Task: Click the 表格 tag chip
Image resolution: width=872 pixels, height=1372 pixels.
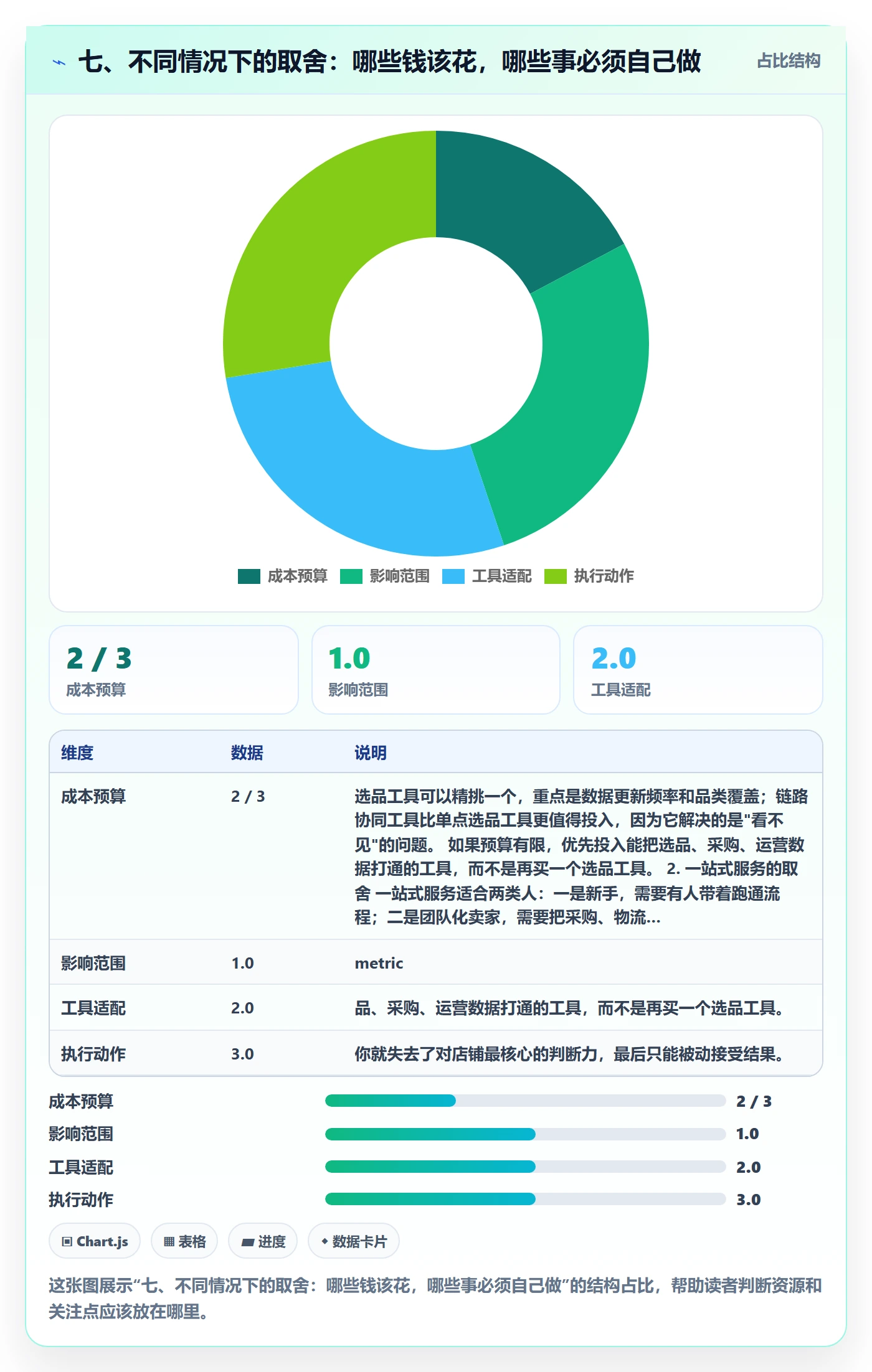Action: click(184, 1241)
